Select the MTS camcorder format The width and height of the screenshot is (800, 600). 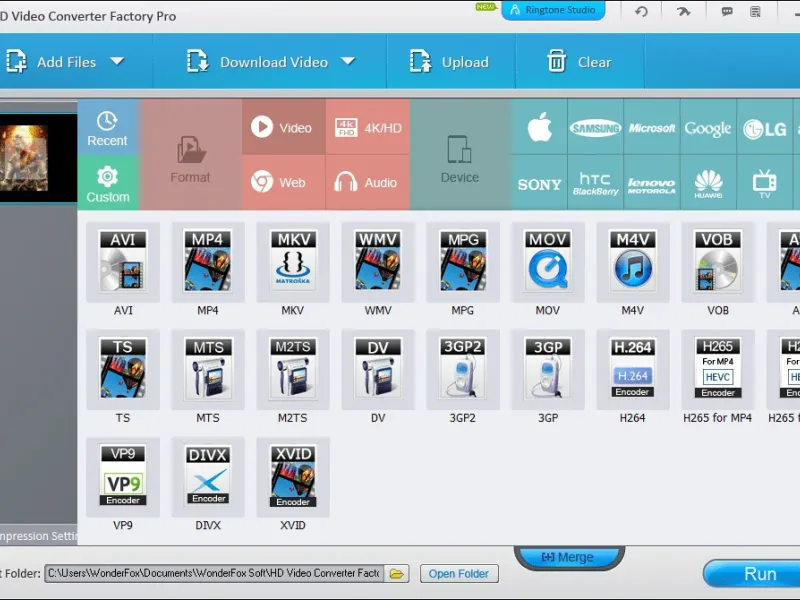pyautogui.click(x=208, y=369)
